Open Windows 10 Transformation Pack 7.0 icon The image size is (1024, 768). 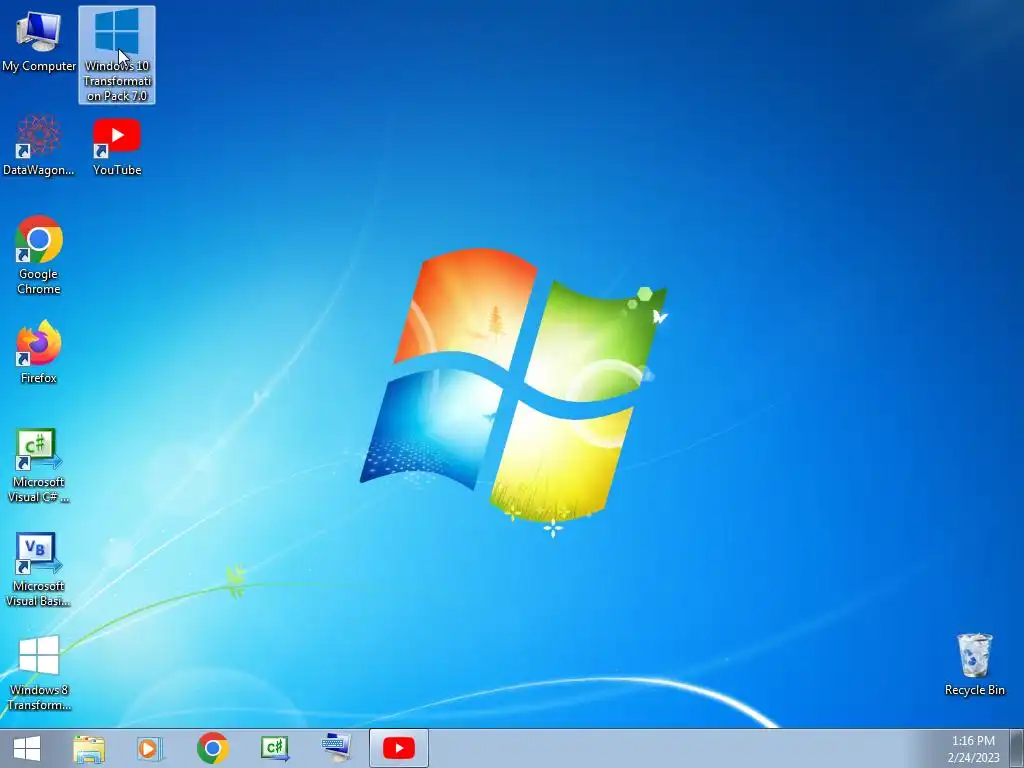pyautogui.click(x=117, y=55)
